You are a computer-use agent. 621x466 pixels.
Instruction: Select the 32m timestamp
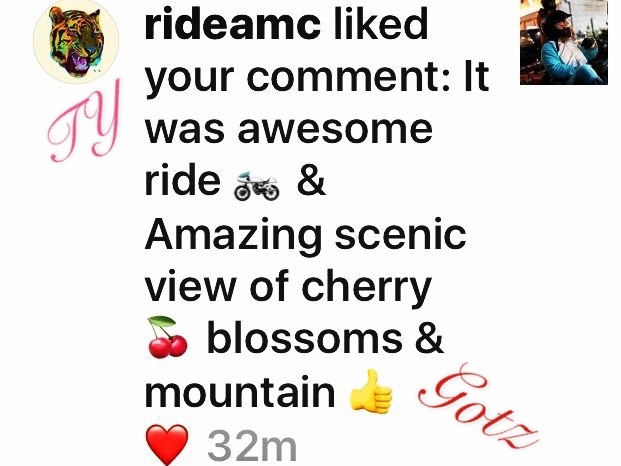(252, 447)
